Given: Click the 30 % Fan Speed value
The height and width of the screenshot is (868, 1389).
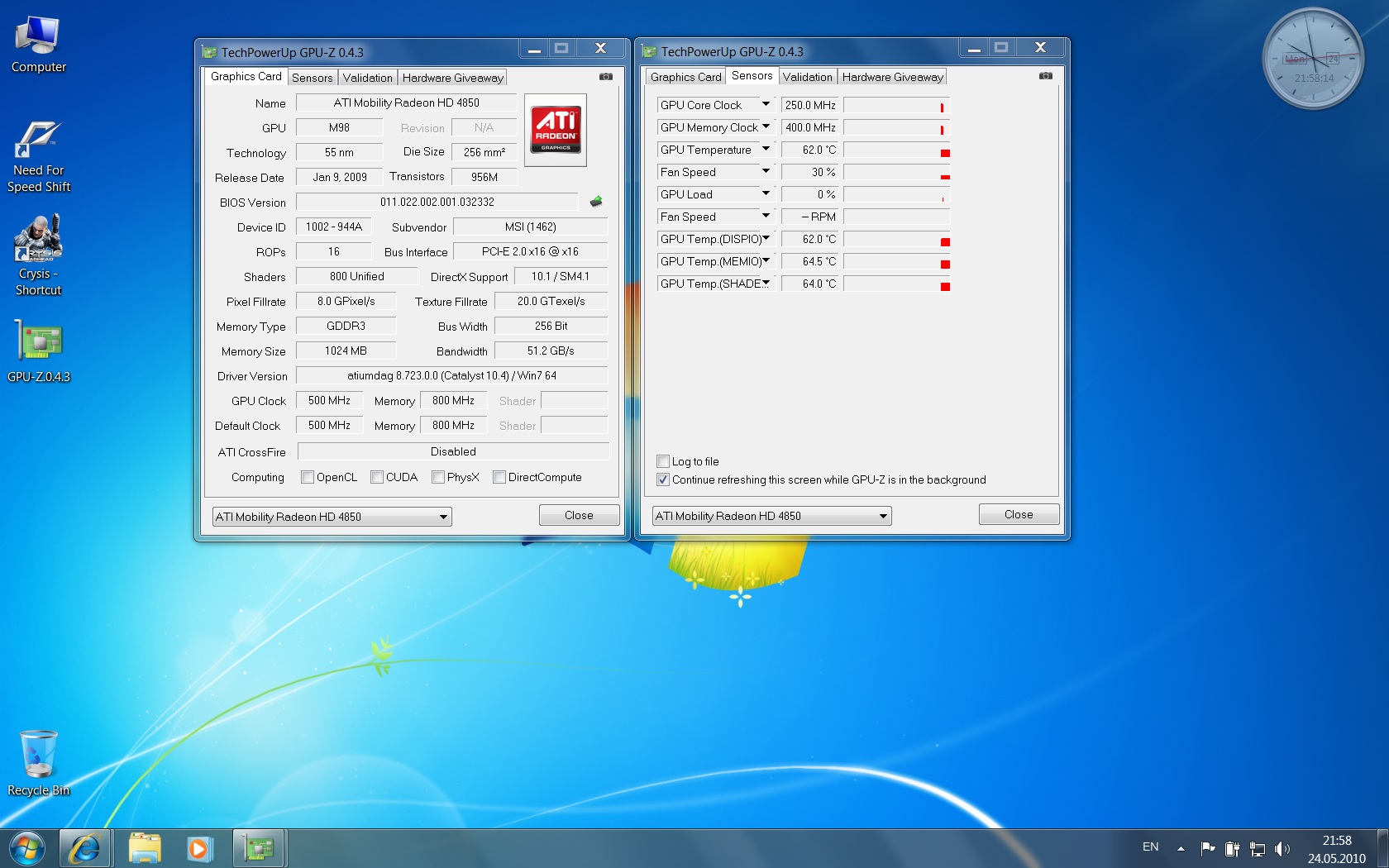Looking at the screenshot, I should (x=809, y=172).
